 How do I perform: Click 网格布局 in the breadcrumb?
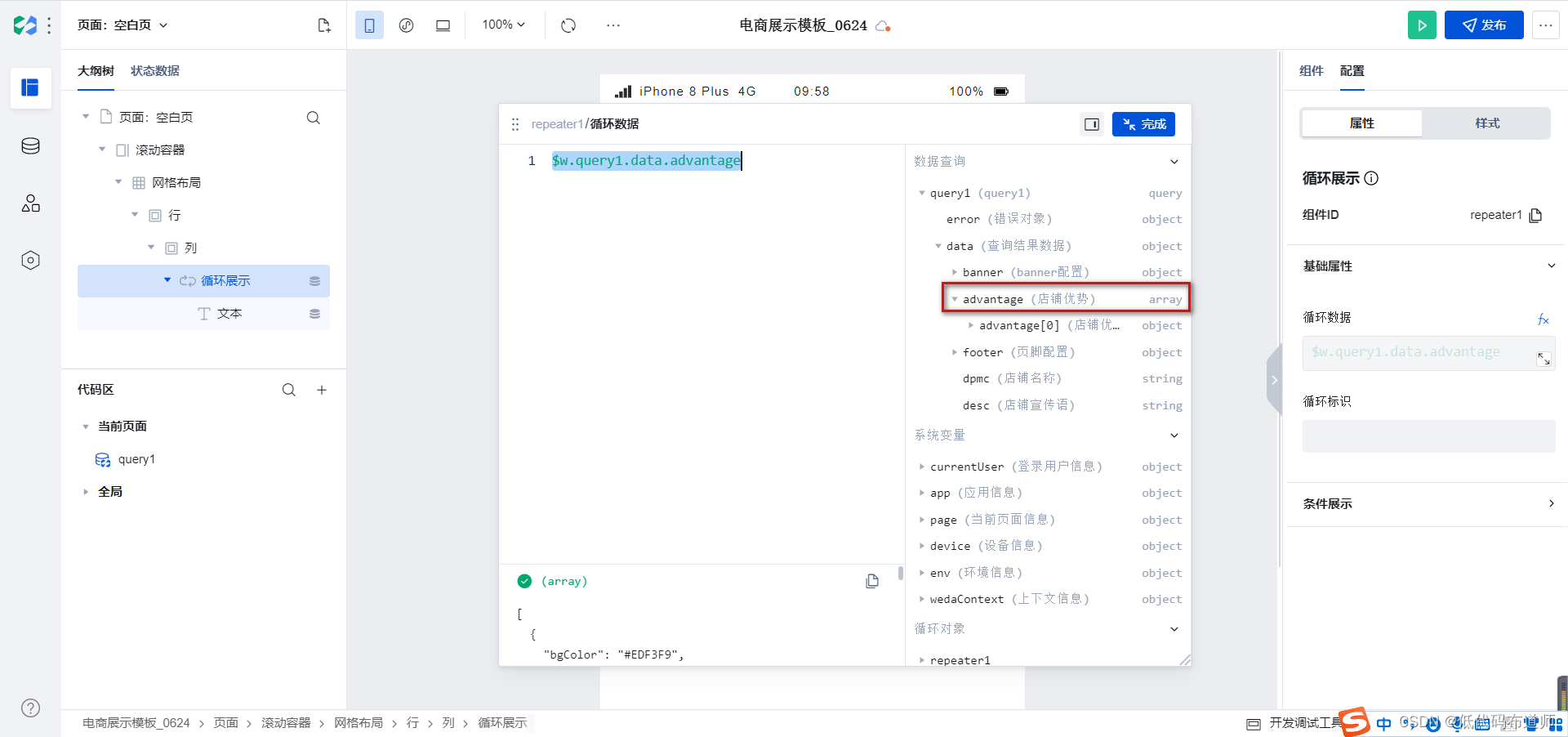(359, 723)
